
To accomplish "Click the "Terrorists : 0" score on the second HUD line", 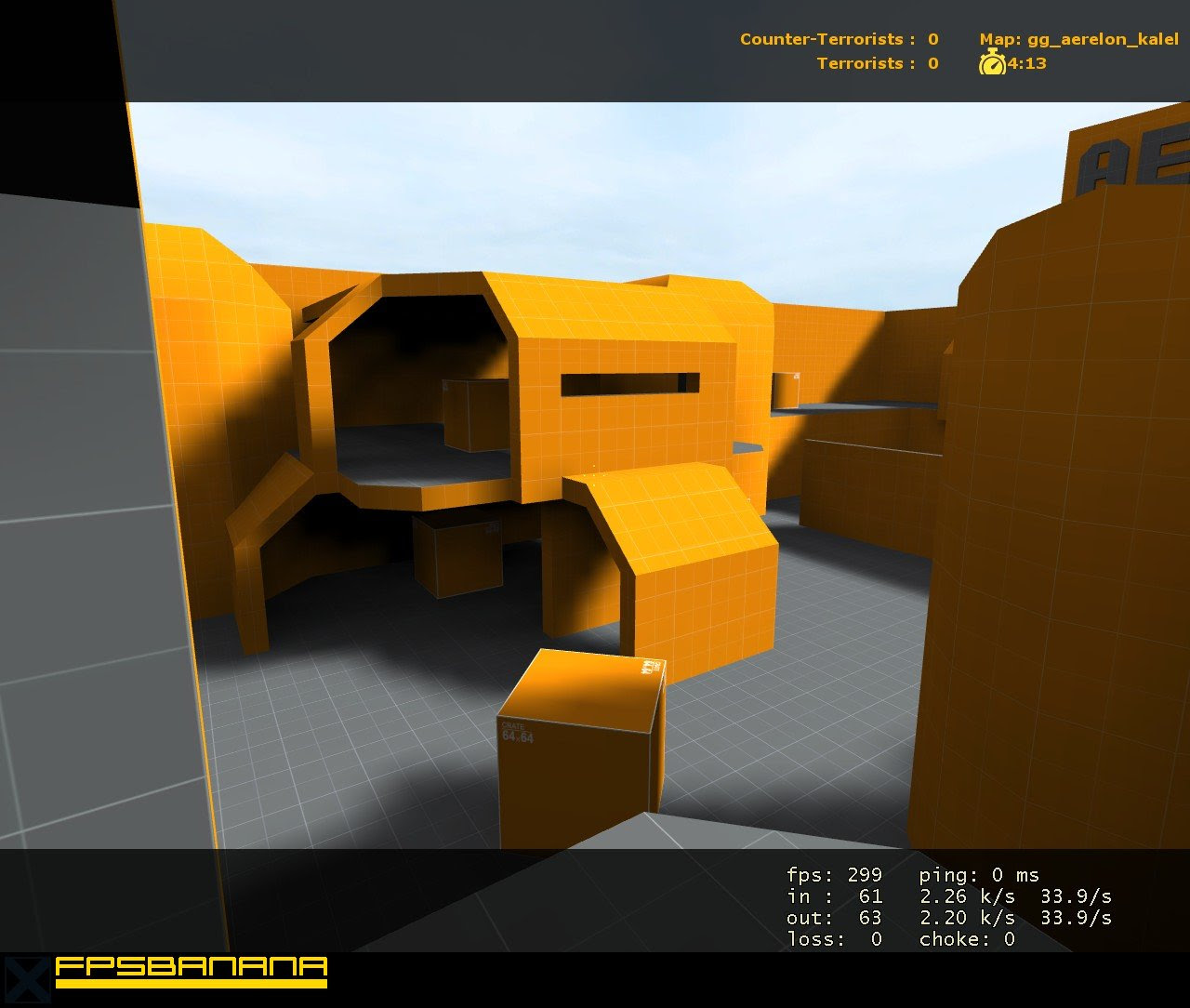I will tap(878, 63).
